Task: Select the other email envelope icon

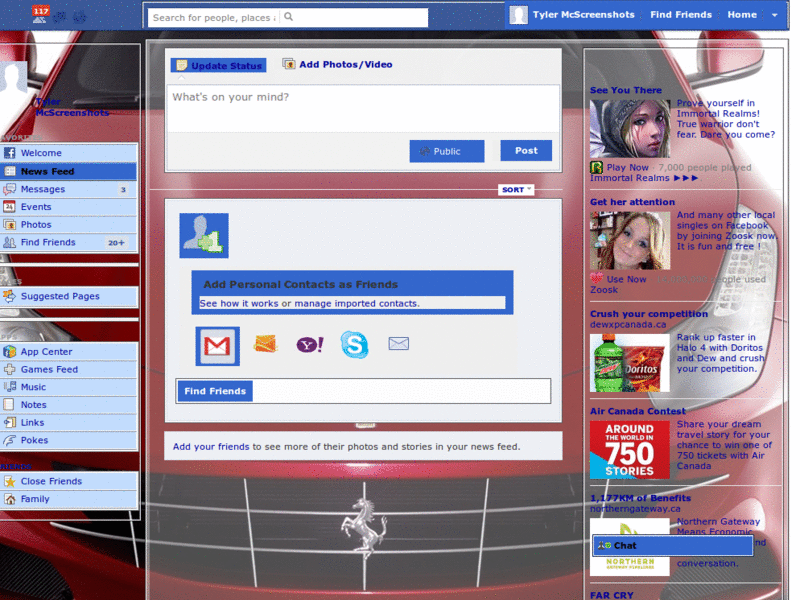Action: tap(398, 343)
